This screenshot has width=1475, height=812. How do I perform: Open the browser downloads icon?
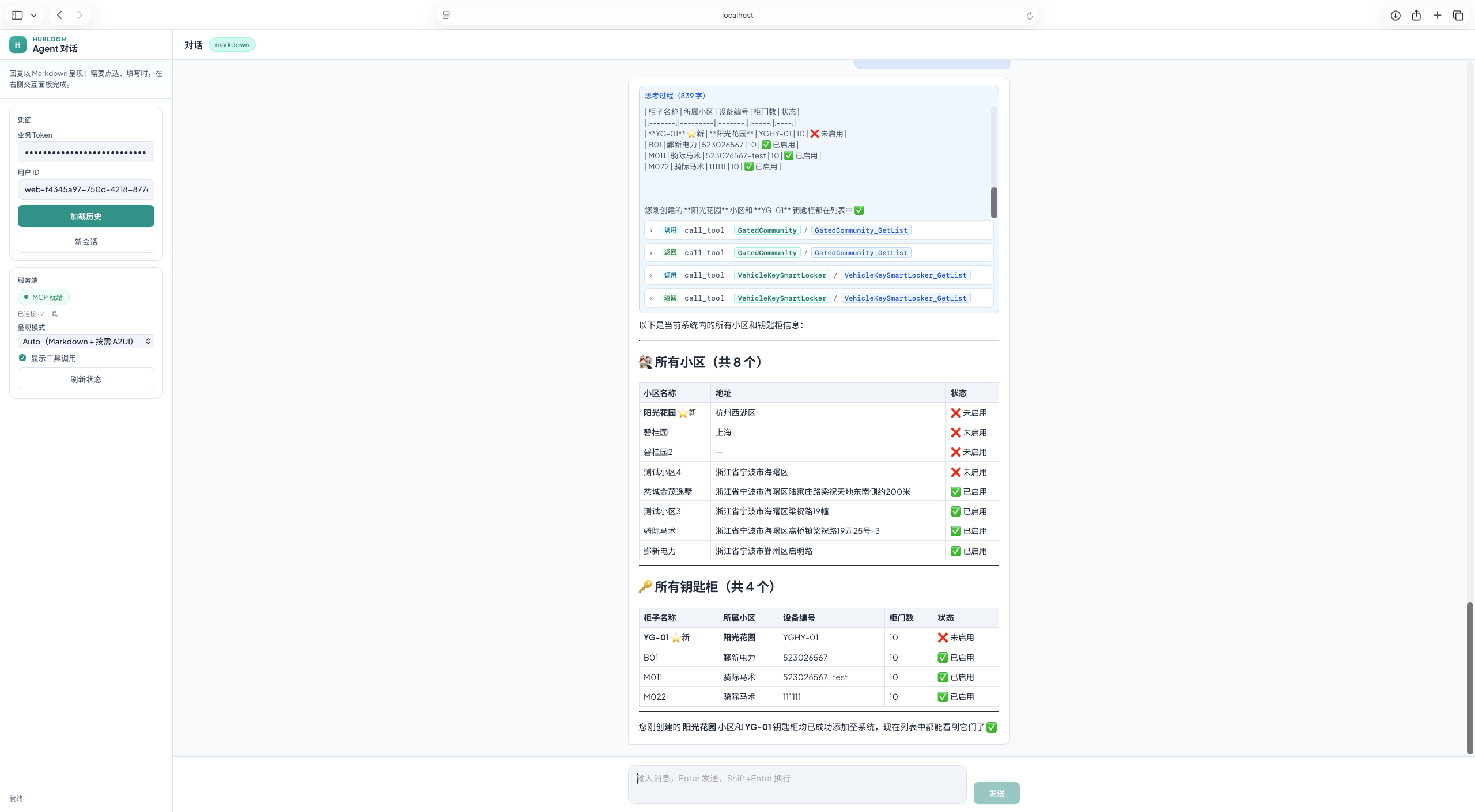1395,16
